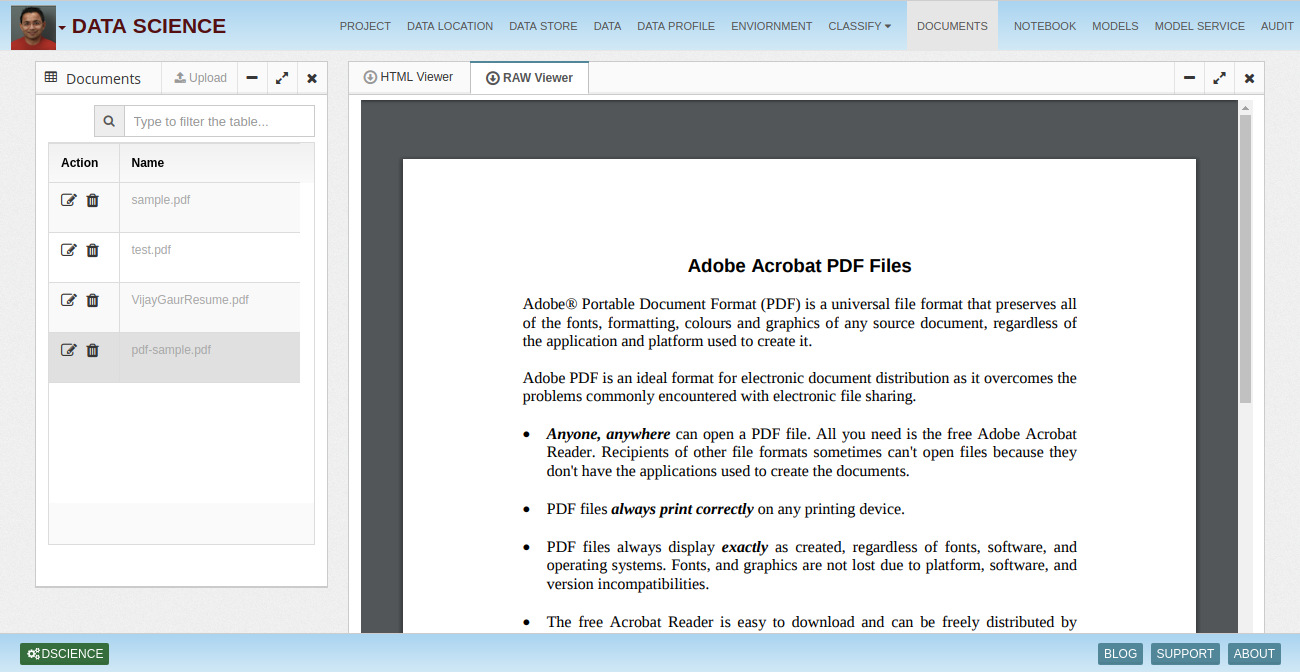Screen dimensions: 1300x672
Task: Select the test.pdf file name
Action: [151, 250]
